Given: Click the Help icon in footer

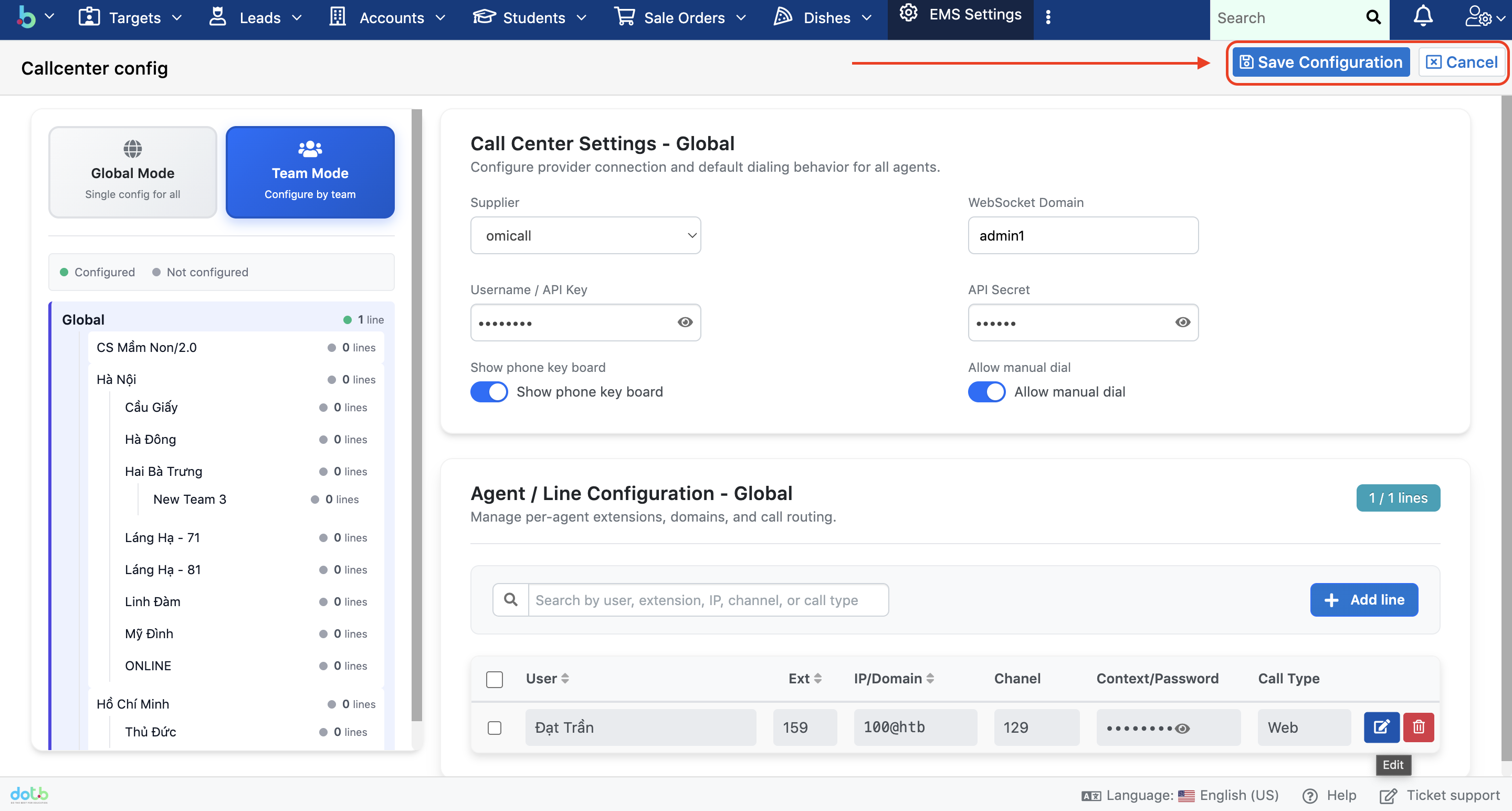Looking at the screenshot, I should point(1309,796).
